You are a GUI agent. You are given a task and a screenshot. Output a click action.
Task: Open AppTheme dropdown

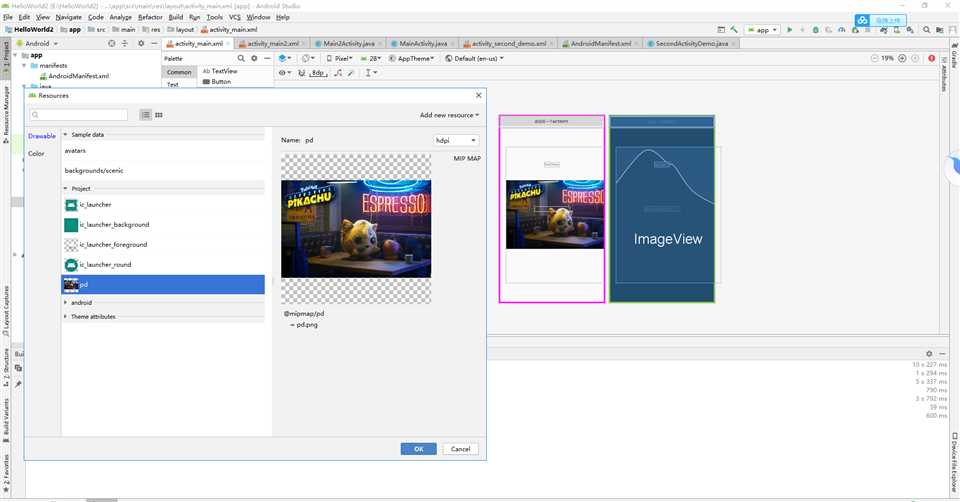click(412, 58)
